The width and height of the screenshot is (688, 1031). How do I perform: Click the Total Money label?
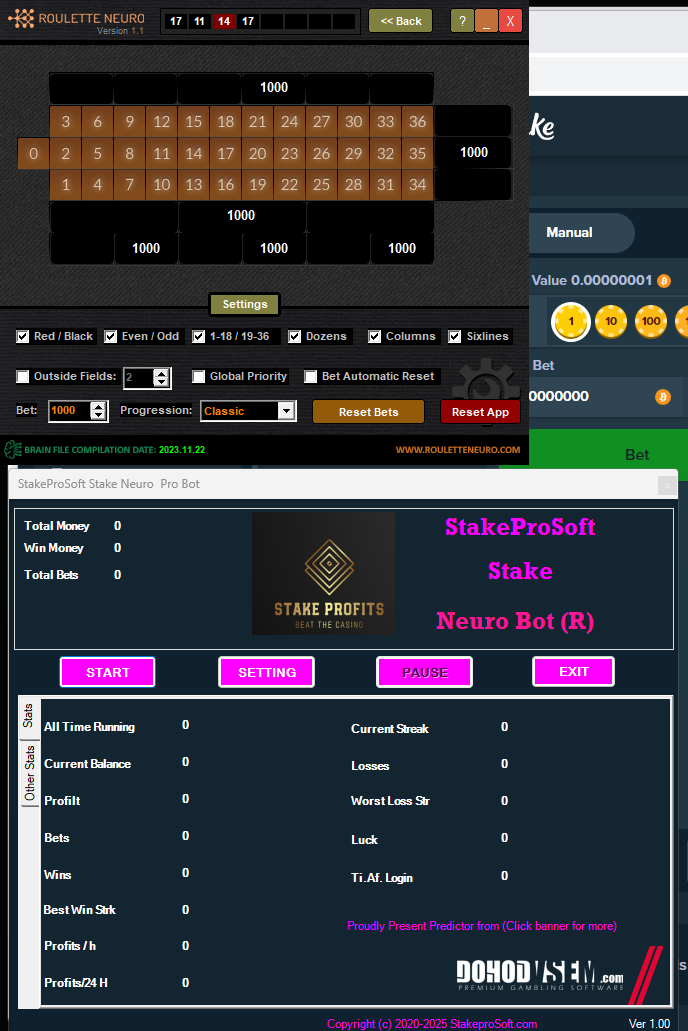coord(57,526)
